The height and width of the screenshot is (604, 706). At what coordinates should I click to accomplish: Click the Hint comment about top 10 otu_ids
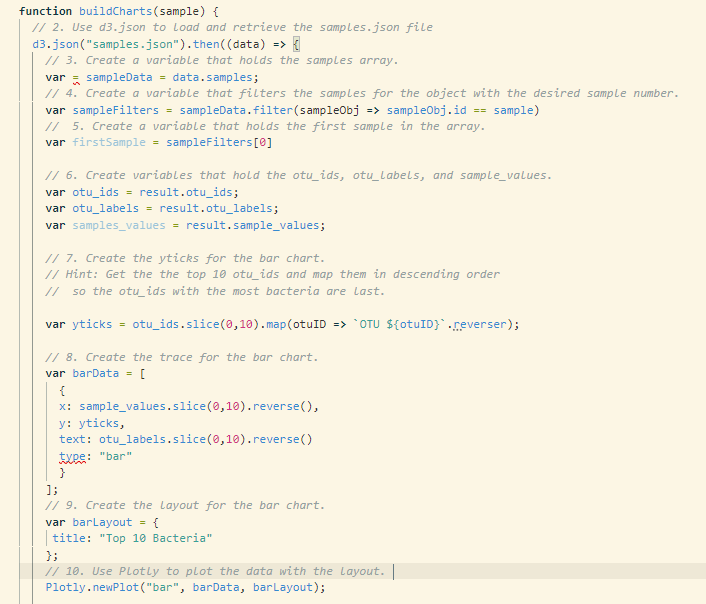(x=272, y=274)
